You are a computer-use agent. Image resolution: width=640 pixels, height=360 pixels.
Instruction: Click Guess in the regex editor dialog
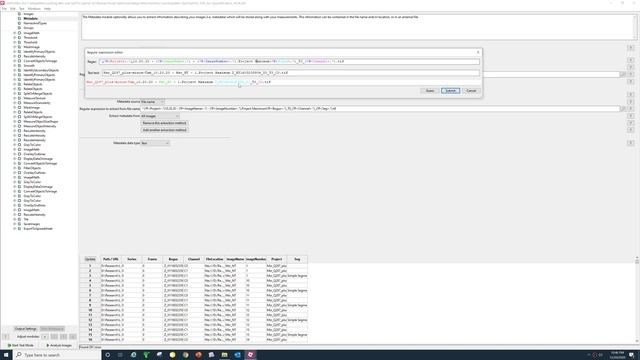pos(430,91)
